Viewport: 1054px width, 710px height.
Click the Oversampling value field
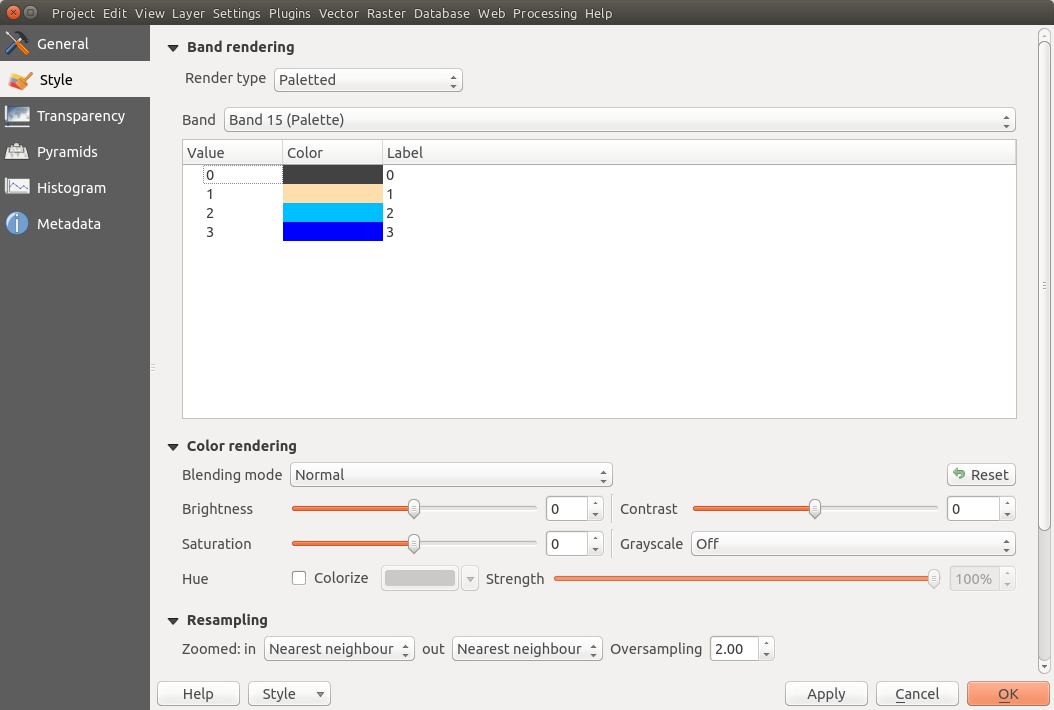click(733, 649)
